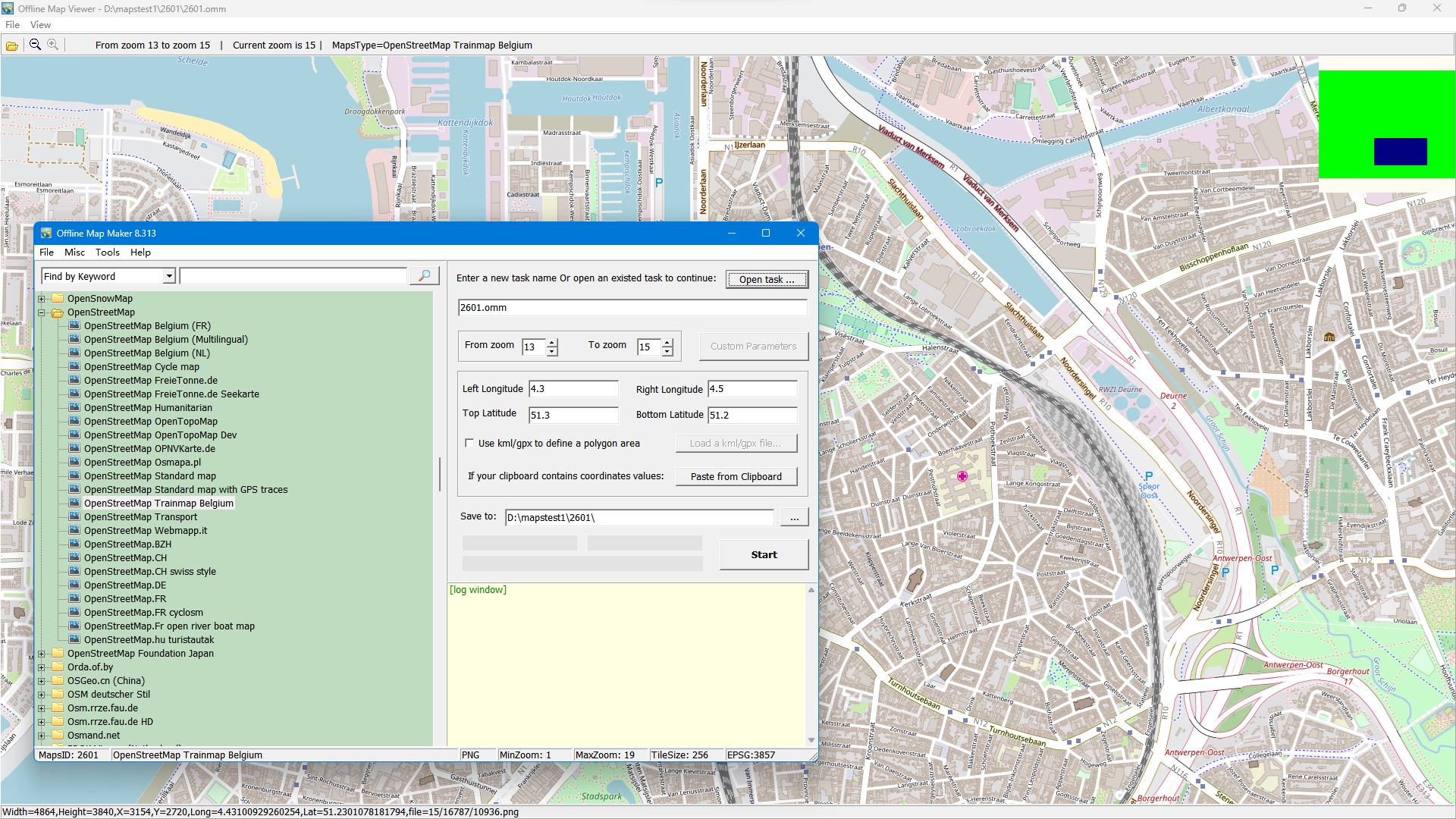The image size is (1456, 819).
Task: Click map icon of OpenStreetMap Humanitarian
Action: click(x=74, y=408)
